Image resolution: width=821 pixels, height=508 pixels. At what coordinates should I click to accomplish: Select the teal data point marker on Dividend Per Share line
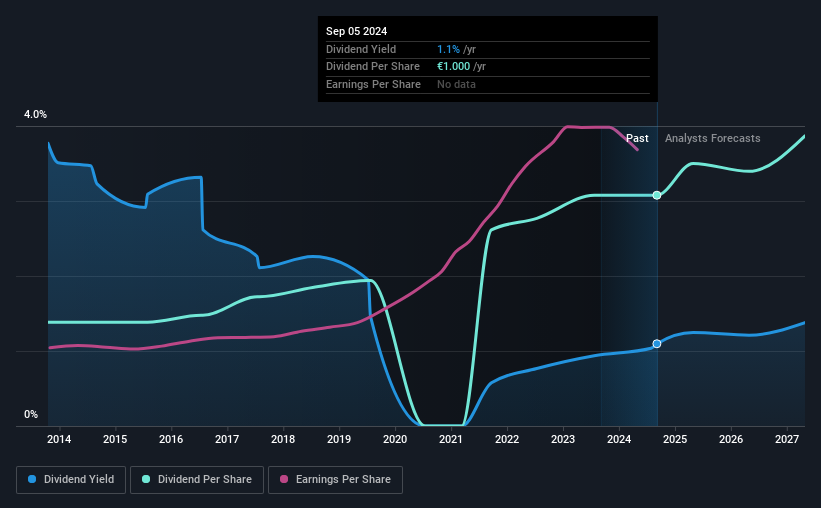click(657, 195)
